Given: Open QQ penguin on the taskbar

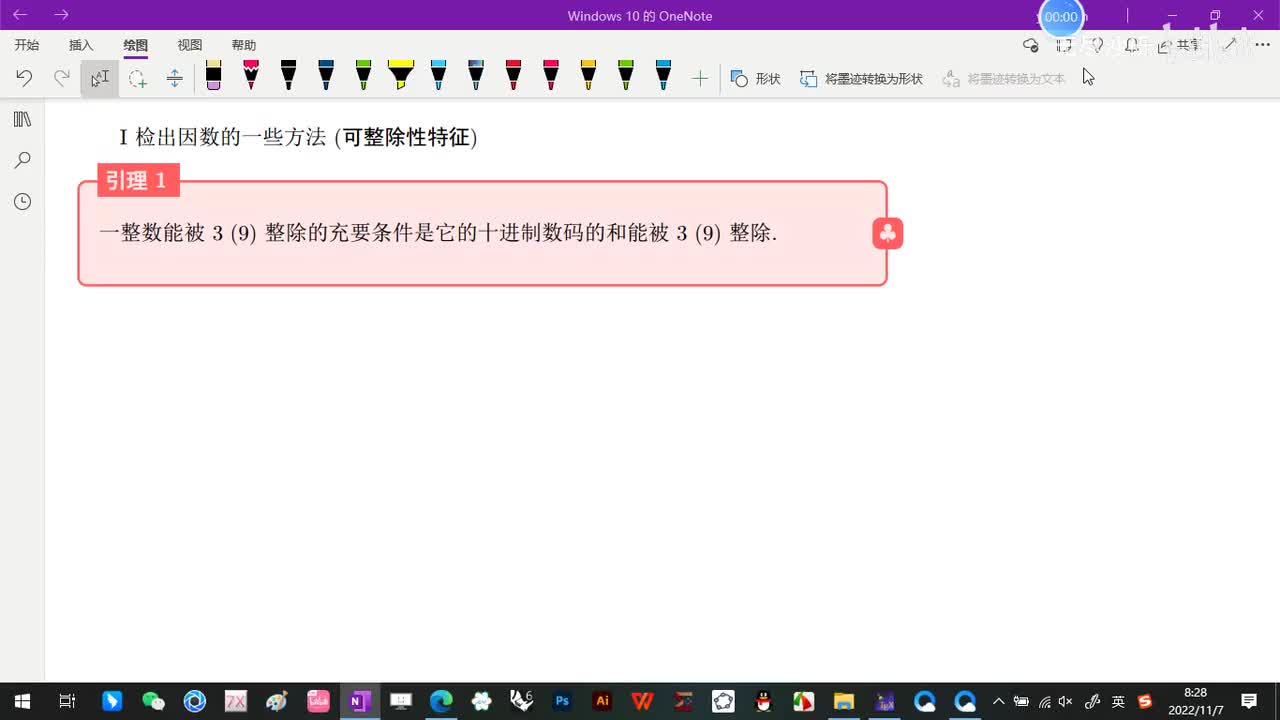Looking at the screenshot, I should click(x=763, y=701).
